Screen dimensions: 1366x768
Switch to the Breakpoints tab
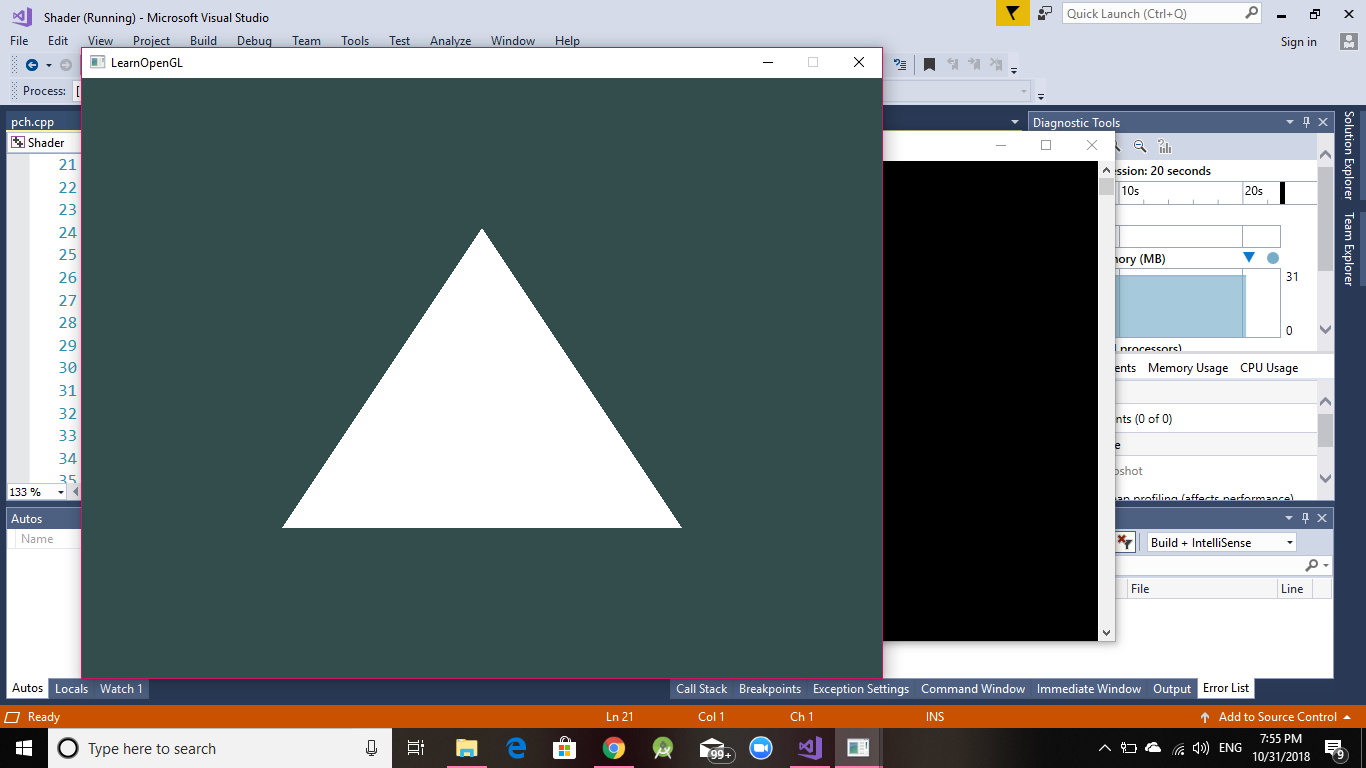770,688
